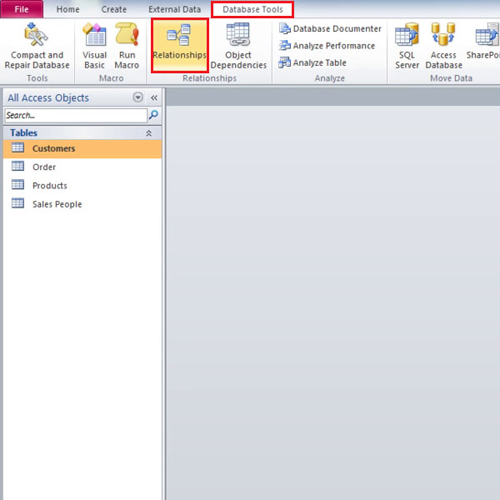Collapse the navigation pane with double chevron
This screenshot has height=500, width=500.
click(x=154, y=98)
